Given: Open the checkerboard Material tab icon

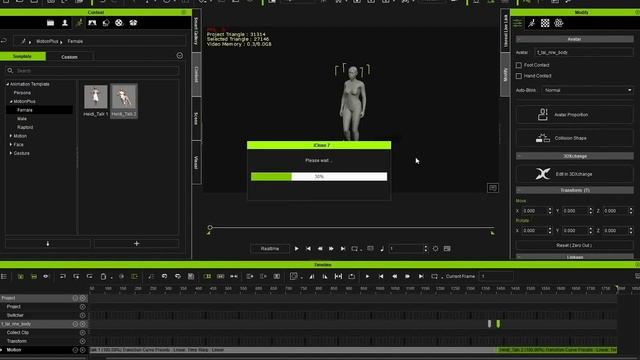Looking at the screenshot, I should pyautogui.click(x=545, y=23).
